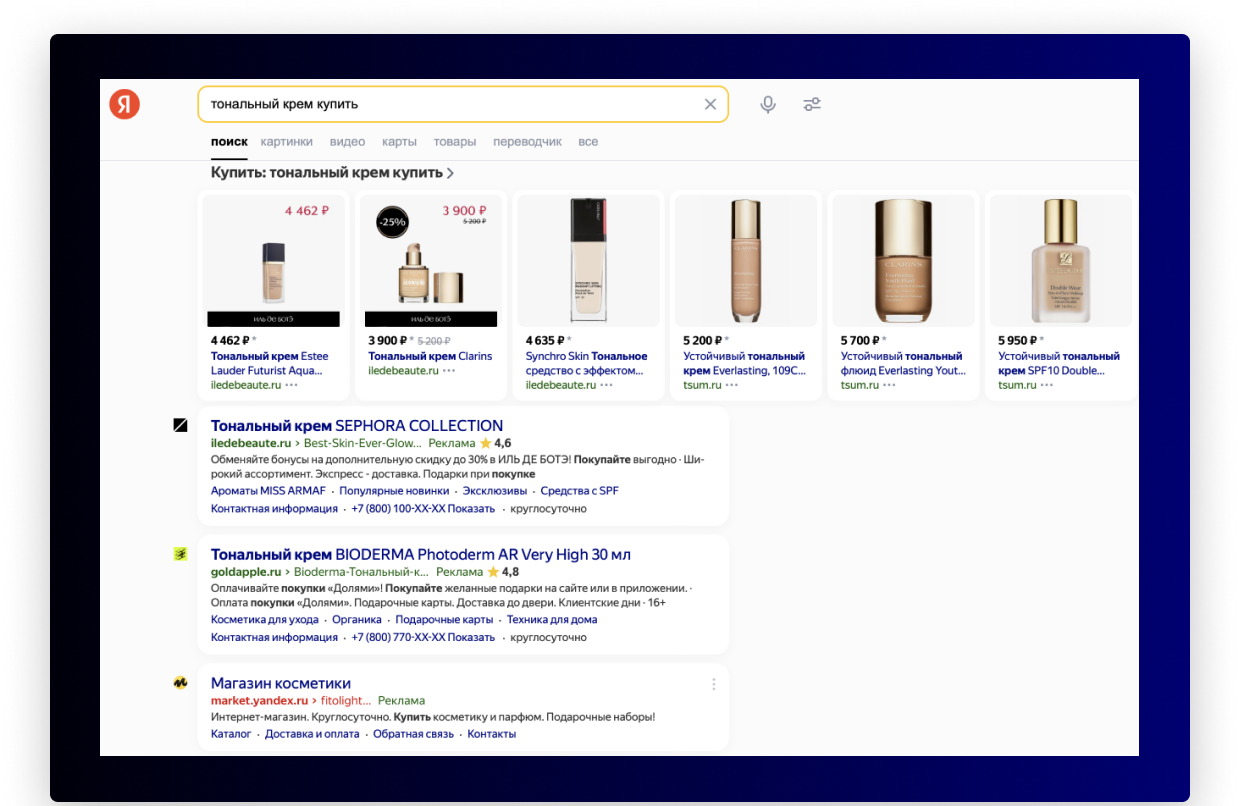Open the Каталог link under Магазин косметики
1242x806 pixels.
pos(231,733)
